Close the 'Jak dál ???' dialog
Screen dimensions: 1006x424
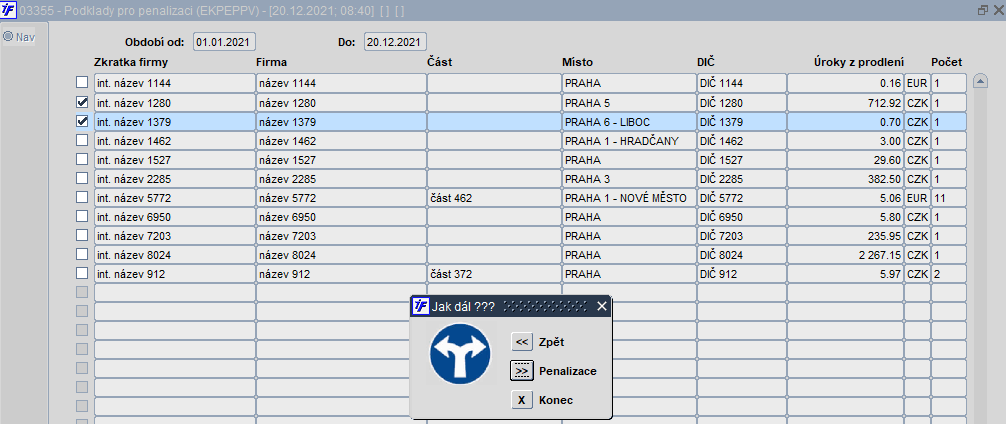click(x=601, y=307)
